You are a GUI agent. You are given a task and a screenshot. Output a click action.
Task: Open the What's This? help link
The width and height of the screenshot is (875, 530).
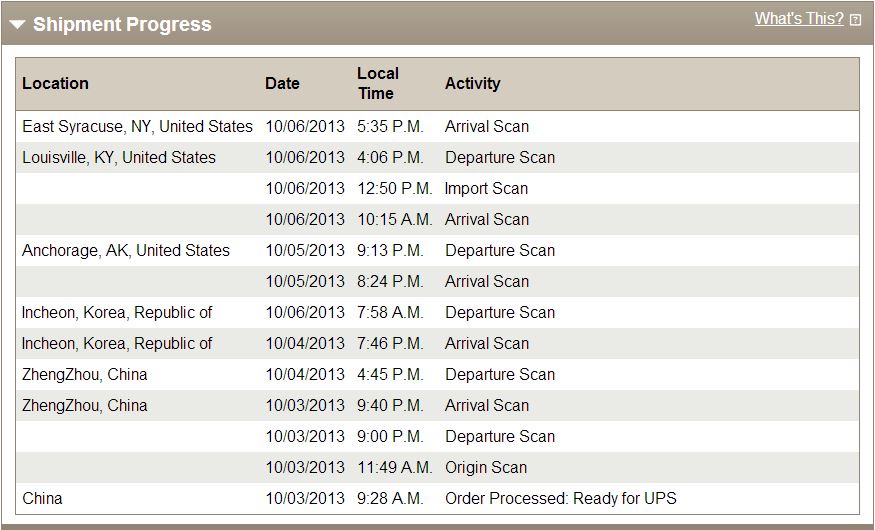click(799, 18)
